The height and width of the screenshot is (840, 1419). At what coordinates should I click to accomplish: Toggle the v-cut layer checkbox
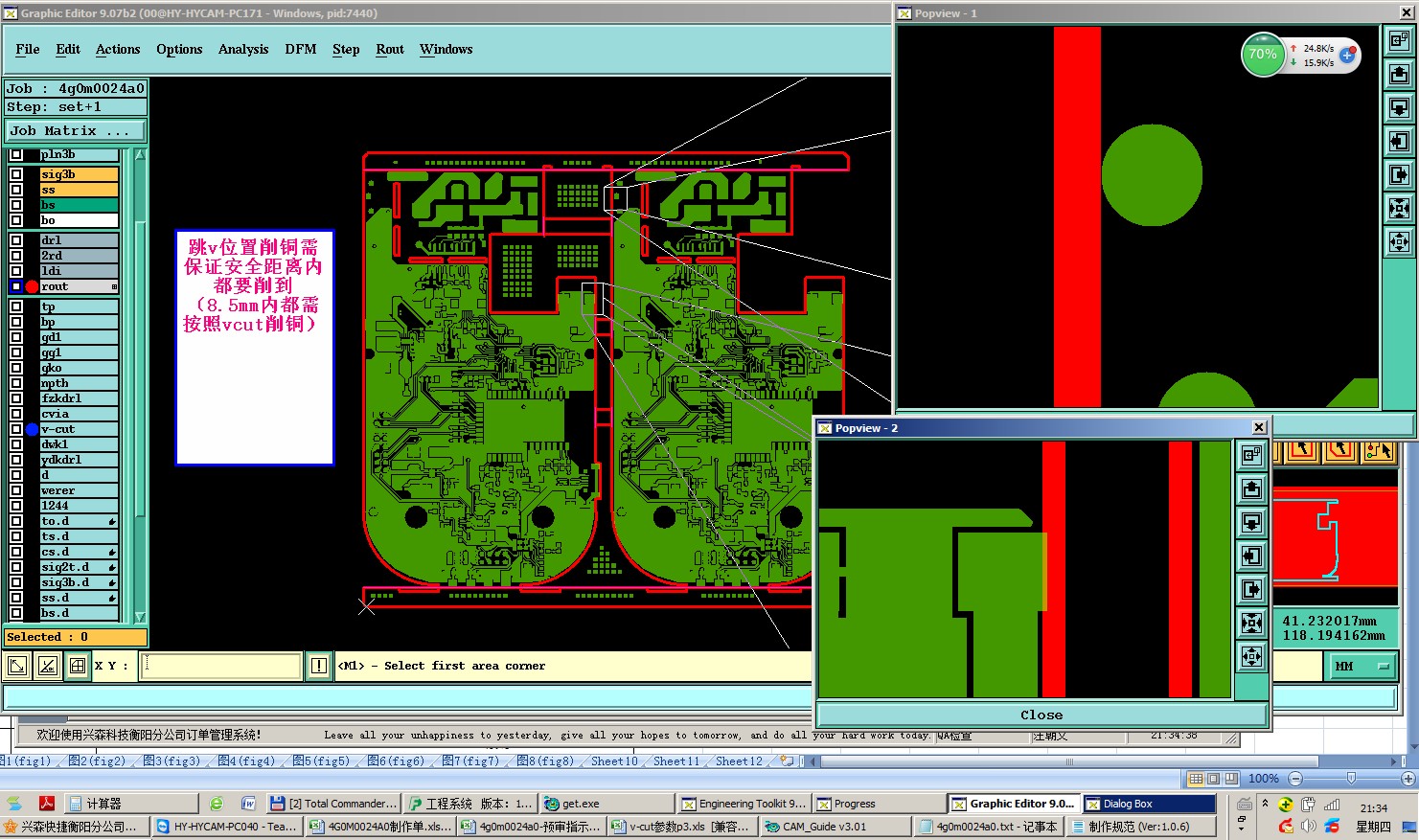point(16,429)
